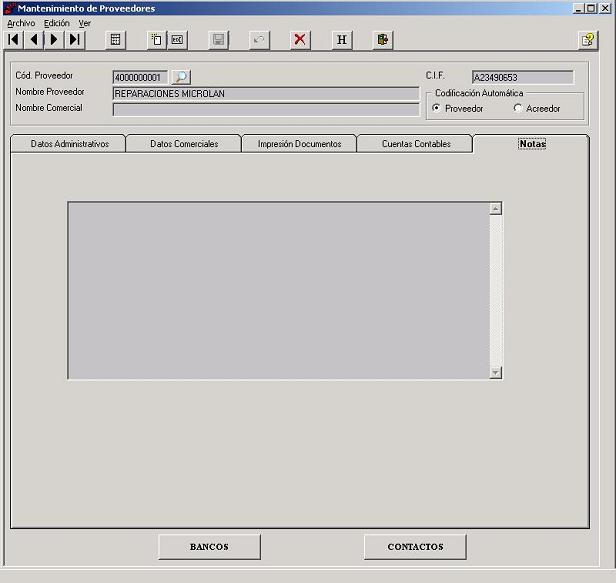Minimize the Mantenimiento de Proveedores window
Image resolution: width=616 pixels, height=583 pixels.
coord(578,8)
